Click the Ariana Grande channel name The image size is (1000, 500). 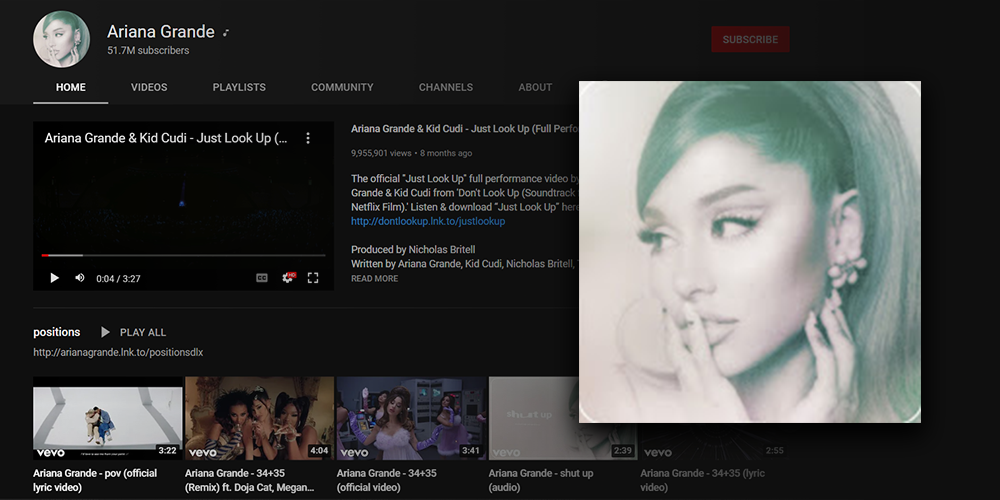(x=161, y=31)
